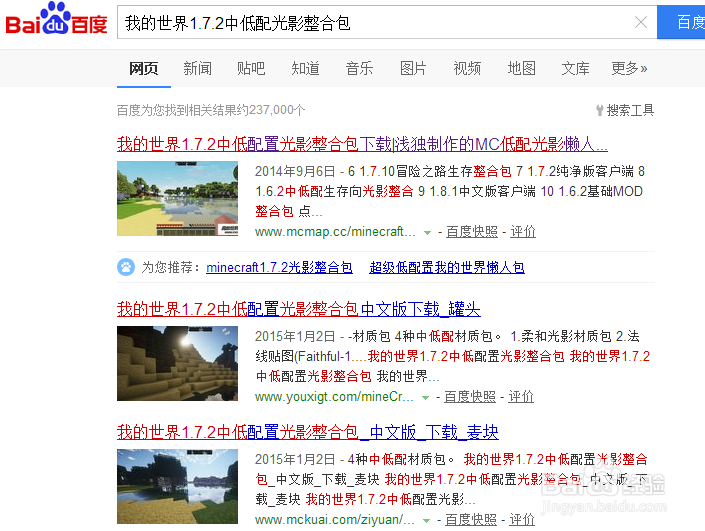Open the 贴吧 tab
The width and height of the screenshot is (705, 531).
pyautogui.click(x=251, y=68)
